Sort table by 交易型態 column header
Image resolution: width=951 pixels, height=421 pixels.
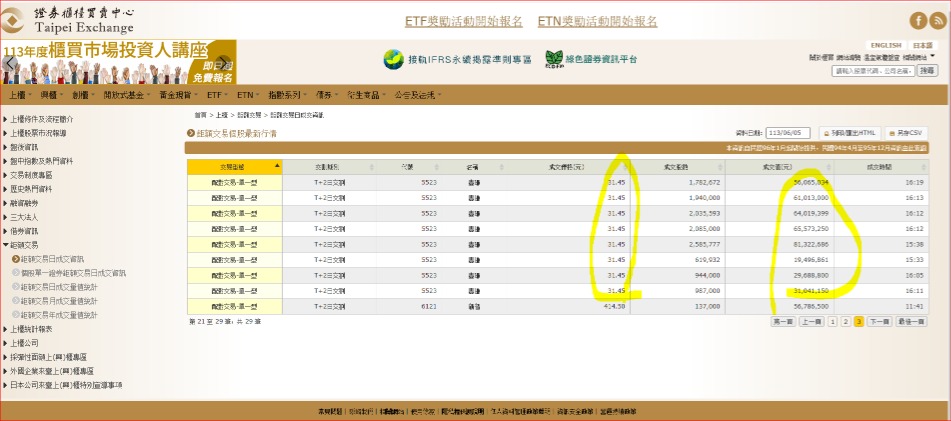(235, 166)
